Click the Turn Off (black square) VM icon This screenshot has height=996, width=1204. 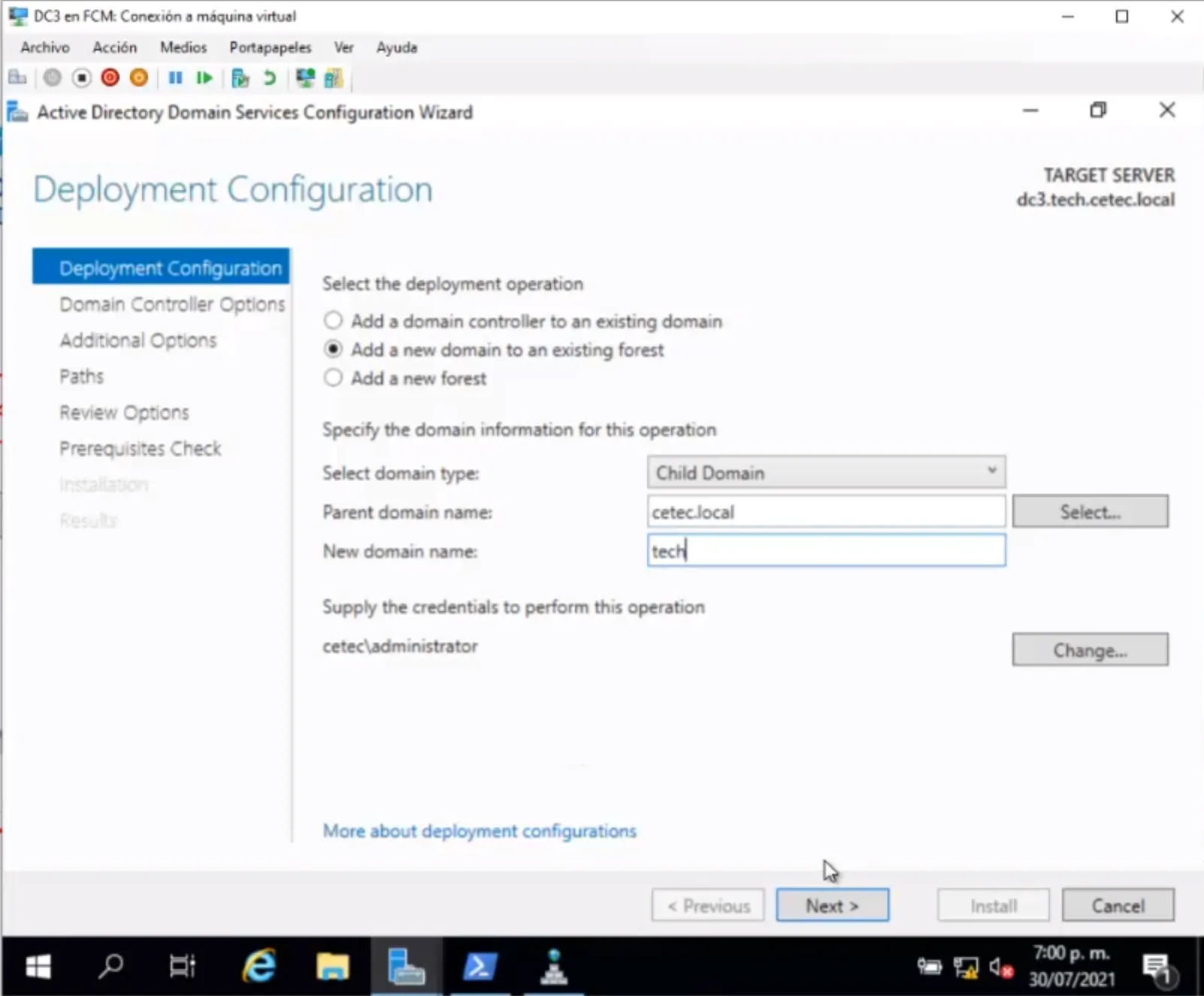click(x=81, y=77)
